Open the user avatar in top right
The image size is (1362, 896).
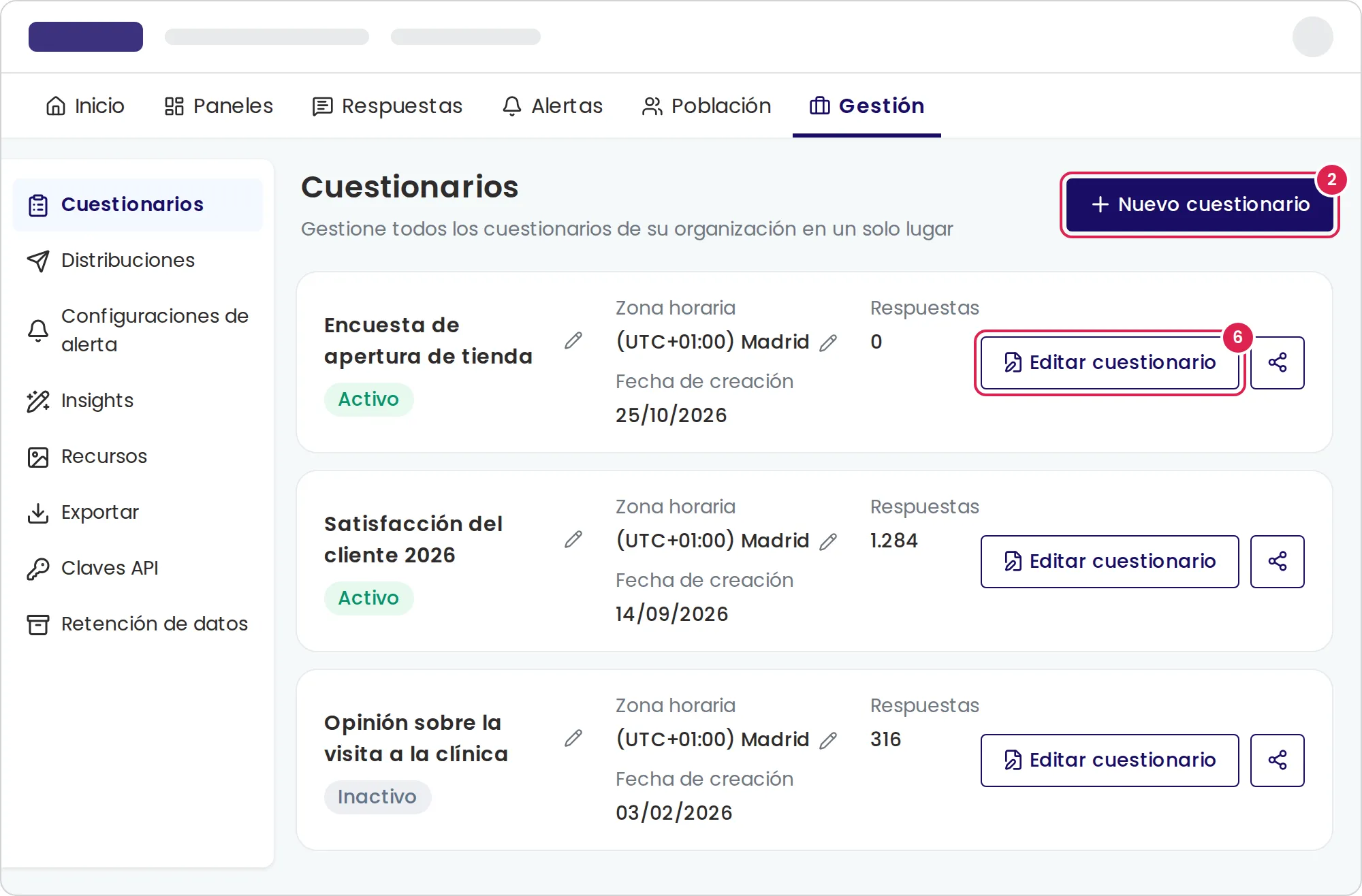pos(1312,37)
